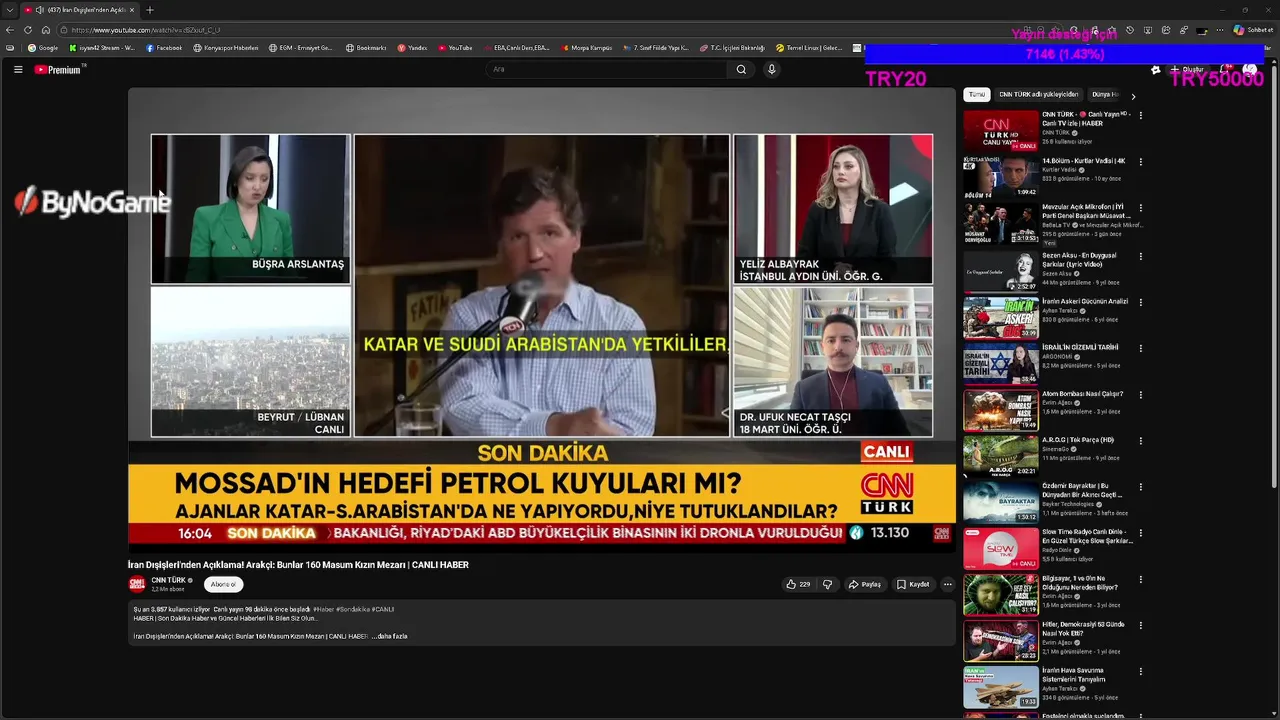This screenshot has height=720, width=1280.
Task: Open more actions three-dot menu under video
Action: tap(948, 584)
